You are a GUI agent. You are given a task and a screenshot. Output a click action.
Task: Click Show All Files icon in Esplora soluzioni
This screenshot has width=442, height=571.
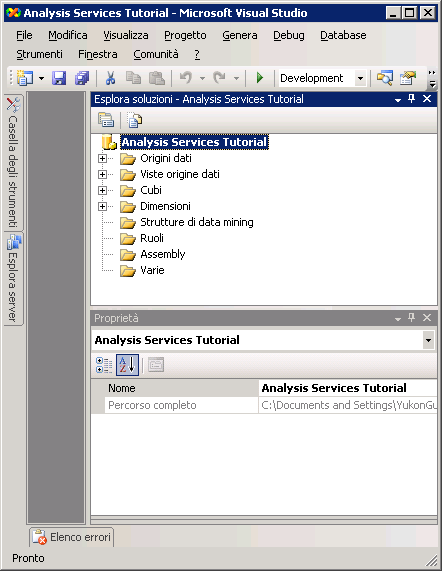(134, 120)
